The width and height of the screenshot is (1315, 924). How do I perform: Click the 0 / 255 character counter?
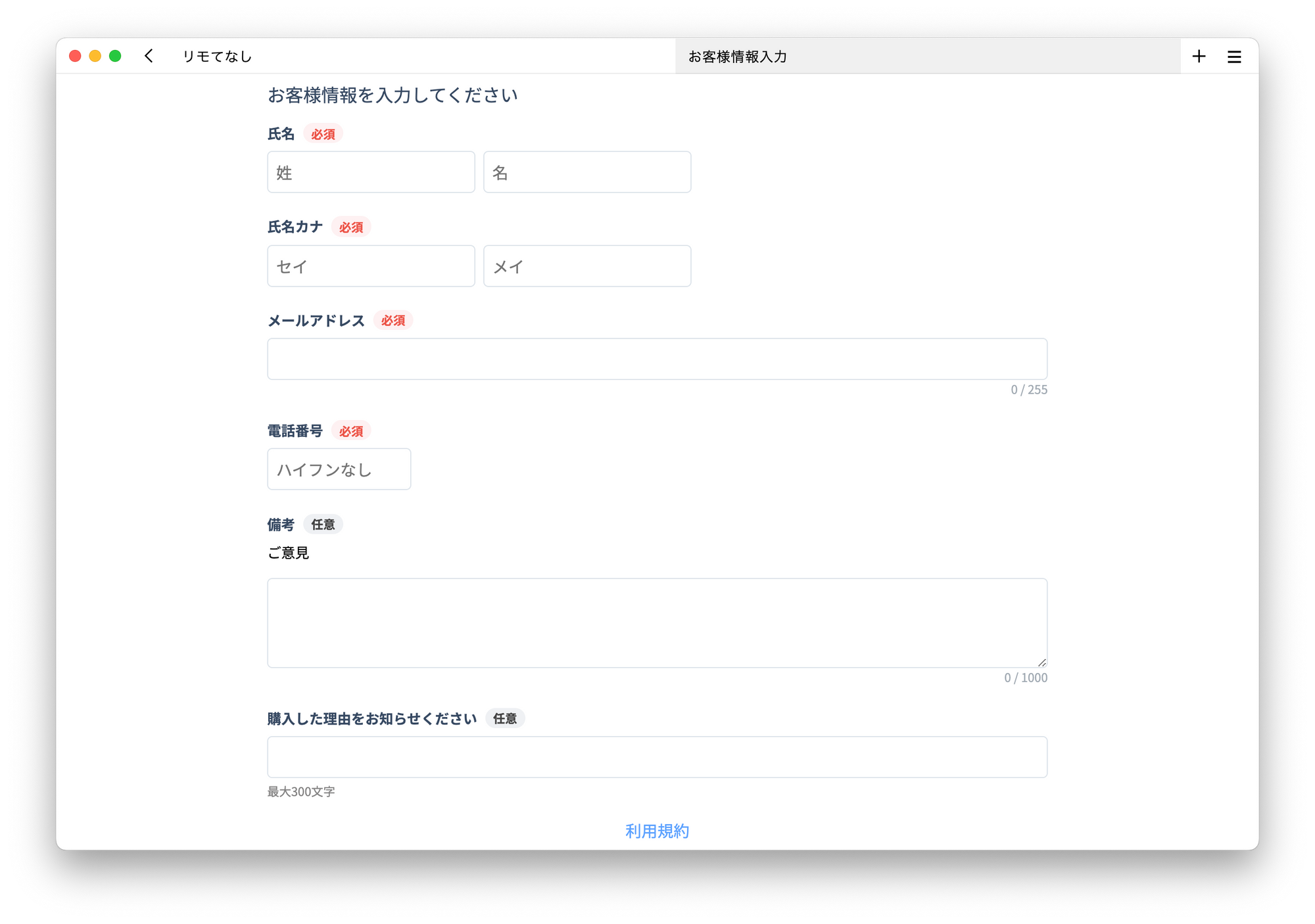(x=1029, y=390)
